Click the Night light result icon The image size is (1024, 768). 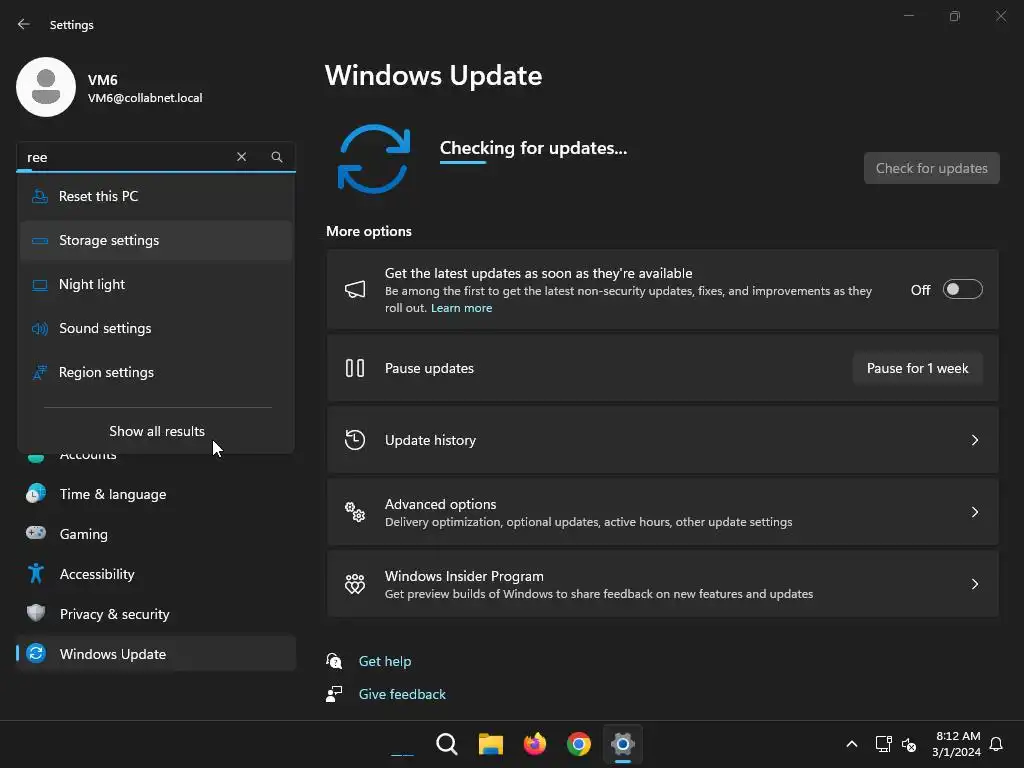pos(40,285)
